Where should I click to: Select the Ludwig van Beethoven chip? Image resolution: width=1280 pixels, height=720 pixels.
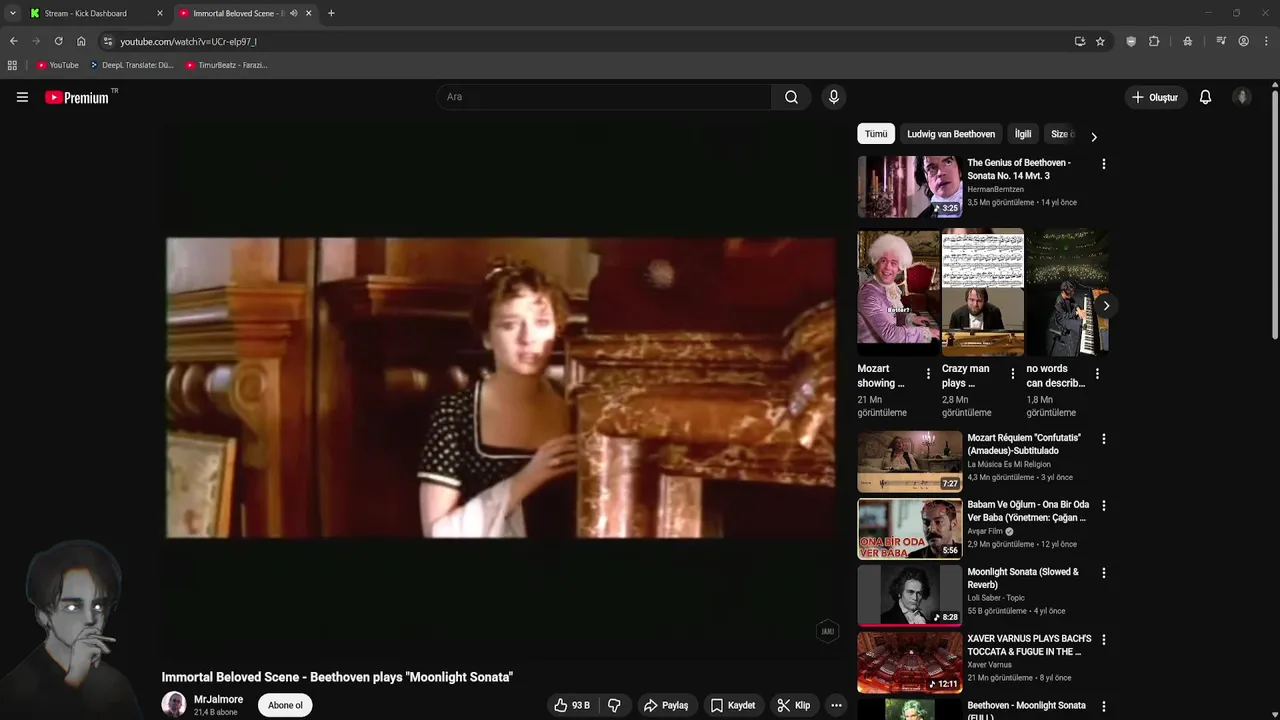pyautogui.click(x=951, y=134)
